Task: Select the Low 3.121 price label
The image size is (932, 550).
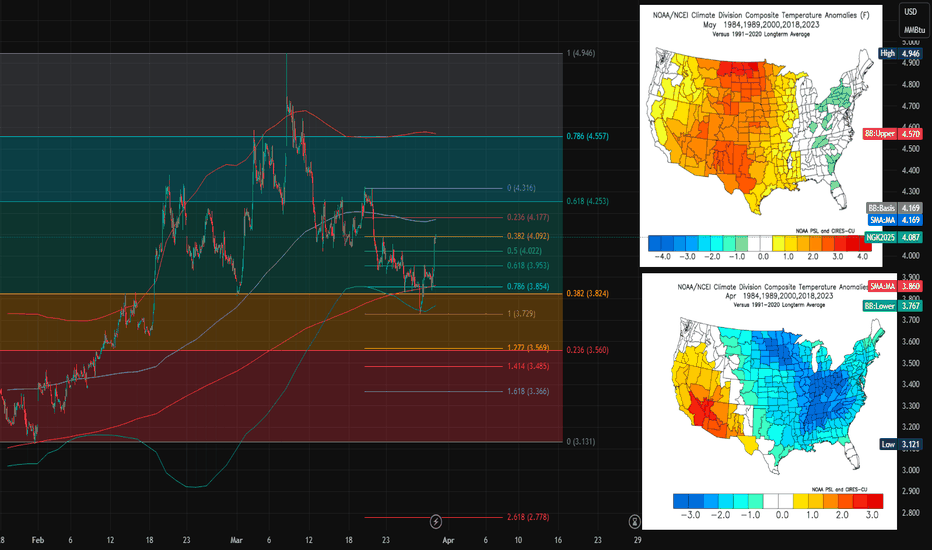Action: pos(900,444)
